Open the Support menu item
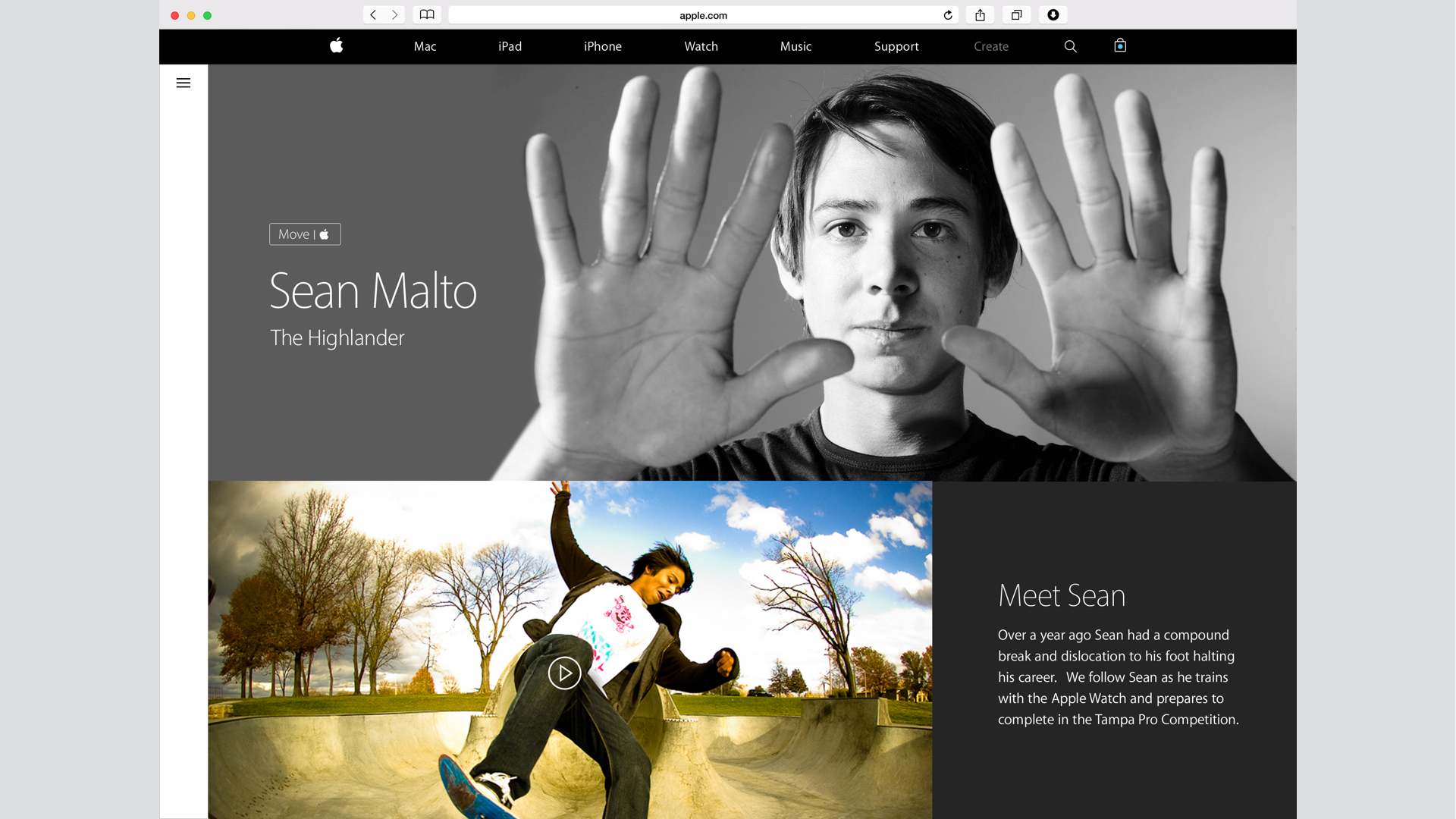The width and height of the screenshot is (1456, 819). pos(896,46)
